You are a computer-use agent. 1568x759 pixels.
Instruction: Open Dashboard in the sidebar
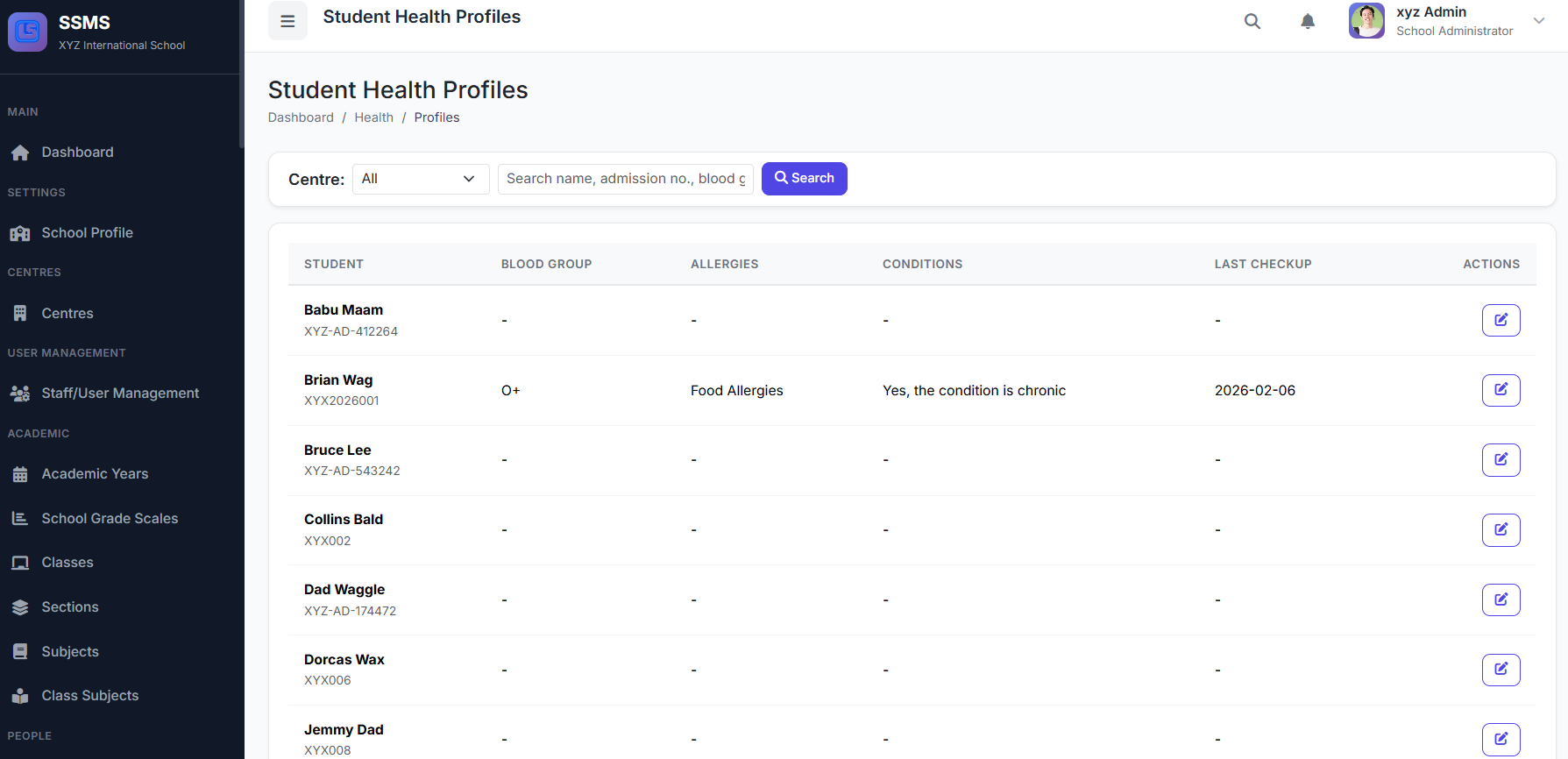pos(77,153)
